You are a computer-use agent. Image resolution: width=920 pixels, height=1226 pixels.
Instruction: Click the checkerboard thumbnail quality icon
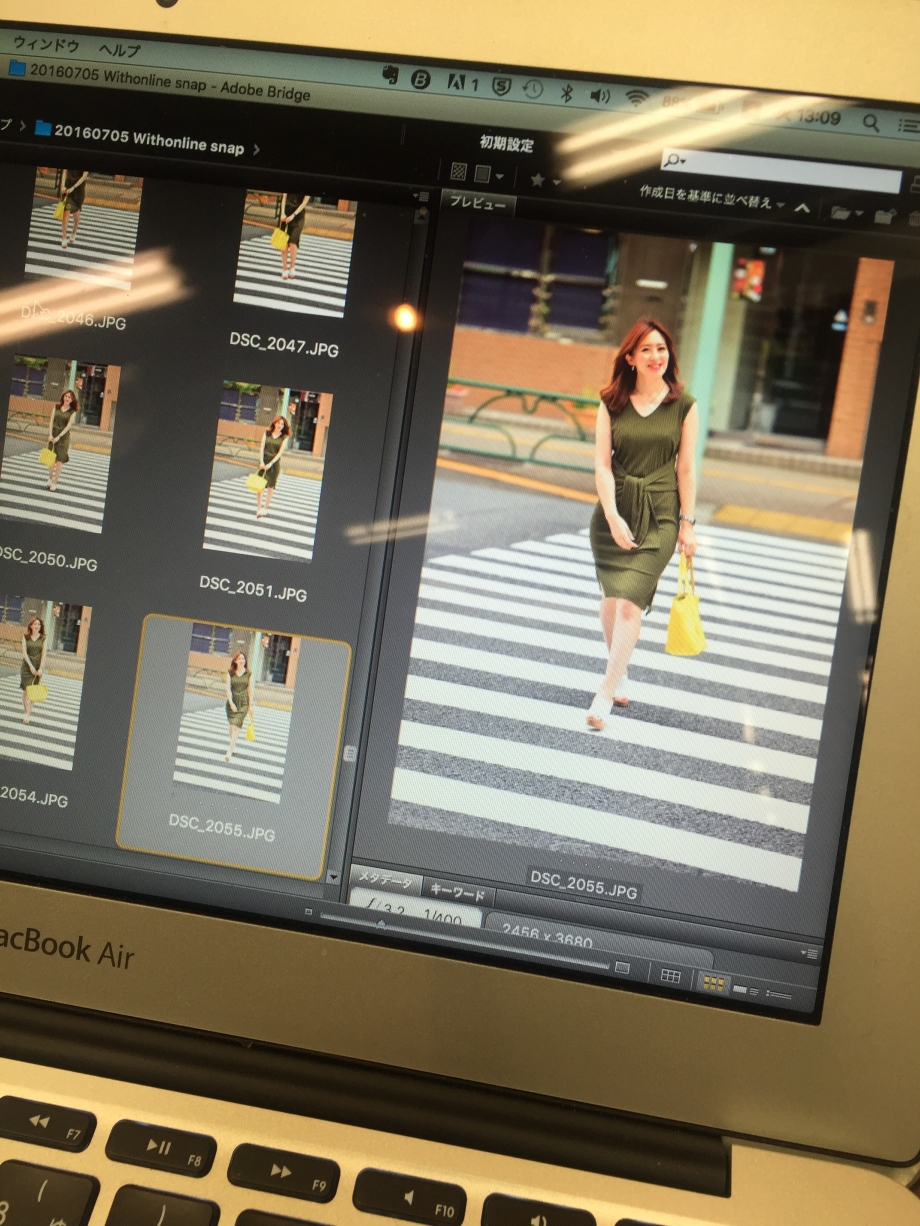coord(459,171)
